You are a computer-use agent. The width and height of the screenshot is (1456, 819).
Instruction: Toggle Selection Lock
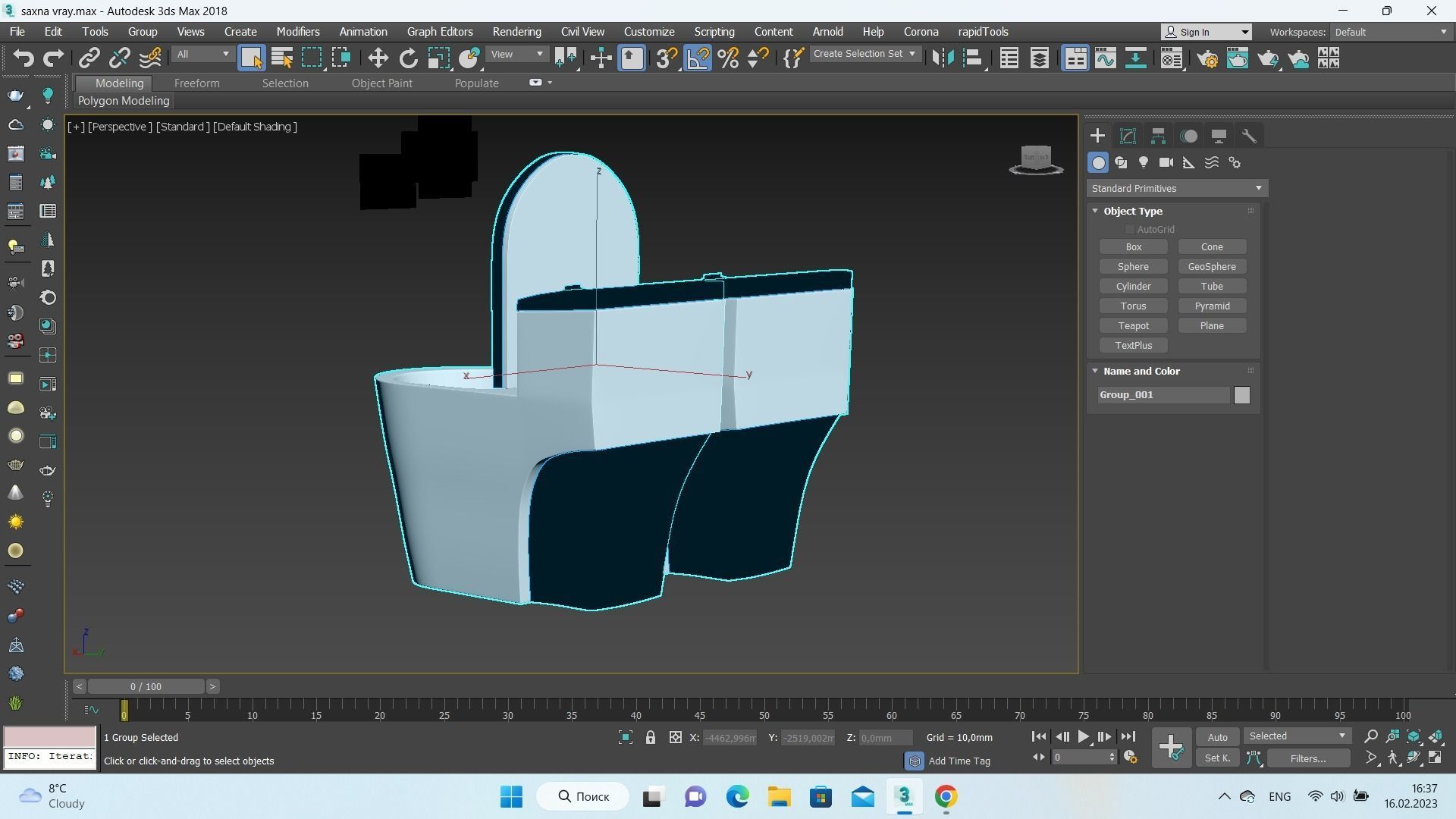tap(650, 738)
